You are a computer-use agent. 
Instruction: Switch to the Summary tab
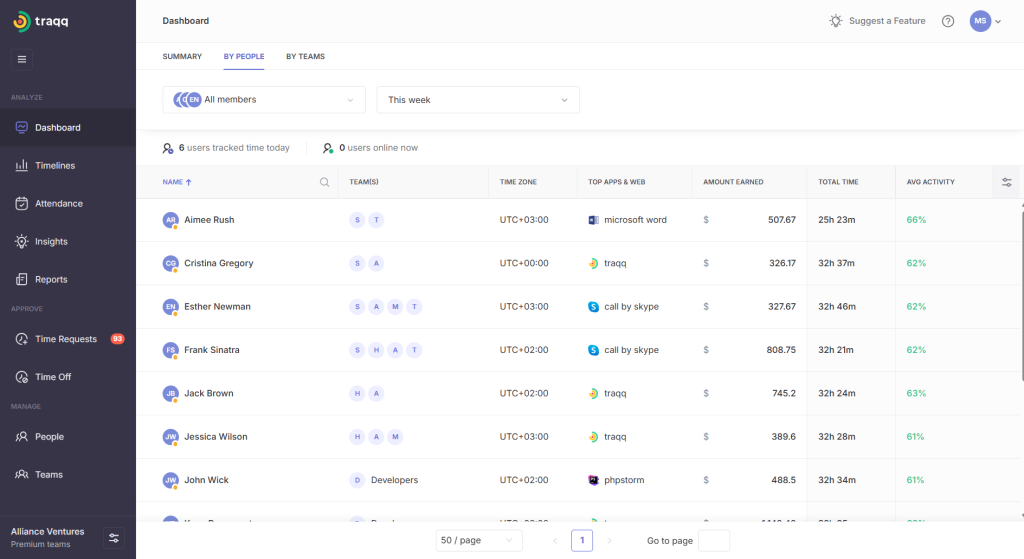pyautogui.click(x=182, y=57)
